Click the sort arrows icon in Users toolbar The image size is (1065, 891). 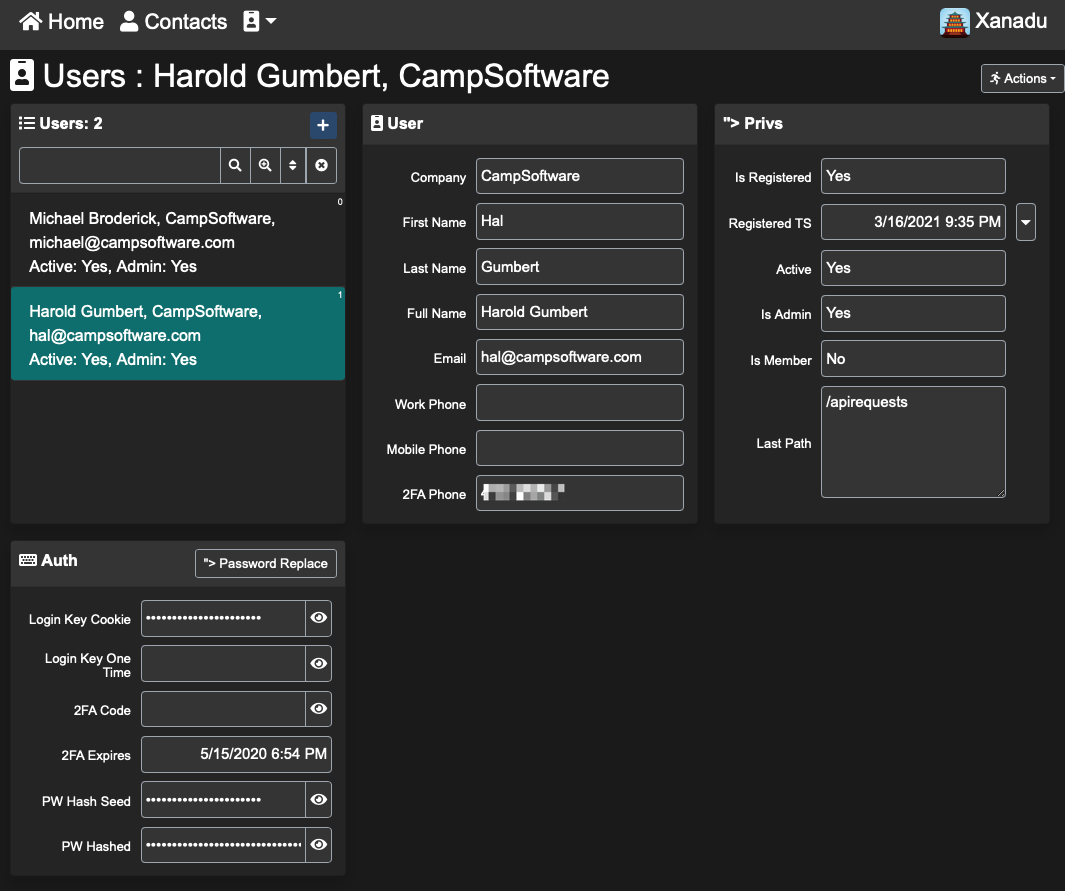[292, 165]
